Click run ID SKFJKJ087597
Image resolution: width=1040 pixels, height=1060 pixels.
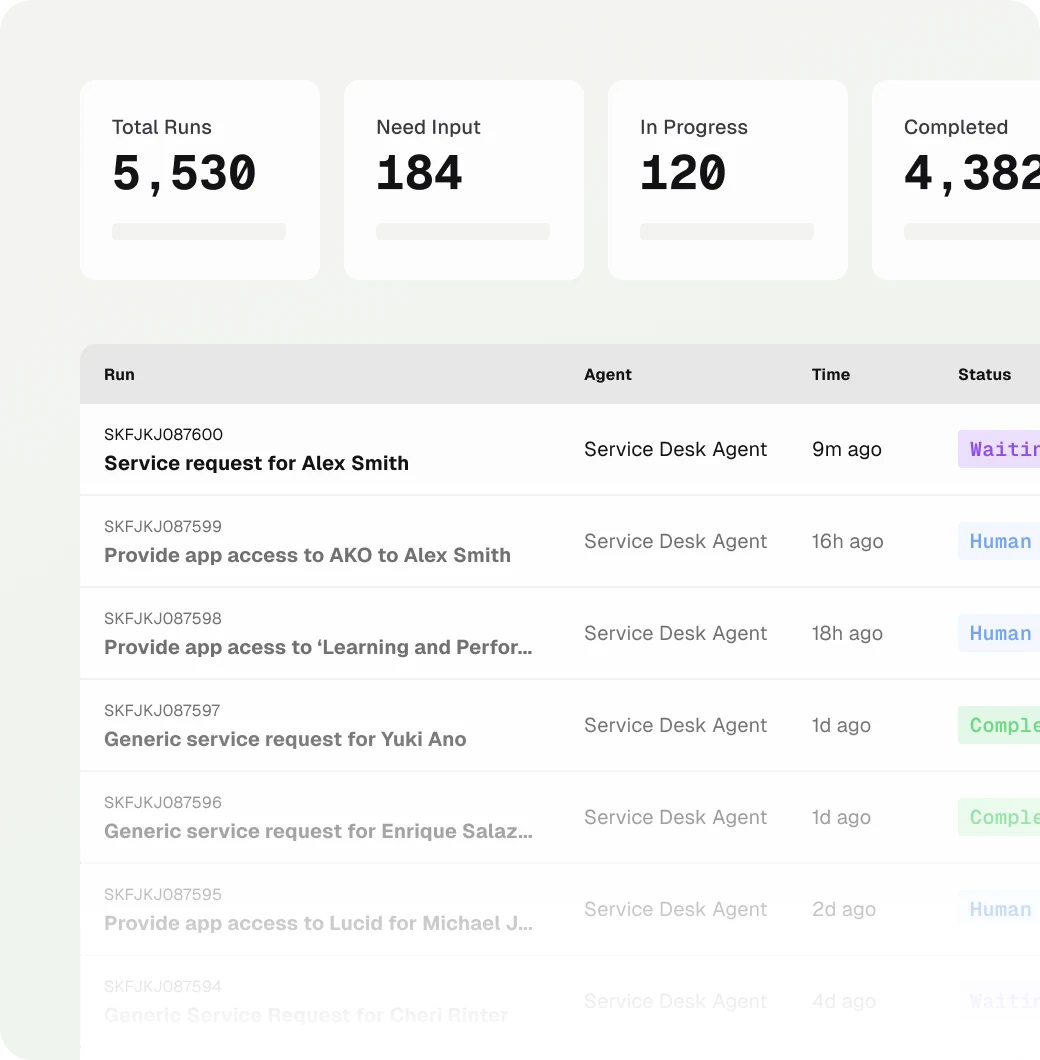[162, 710]
